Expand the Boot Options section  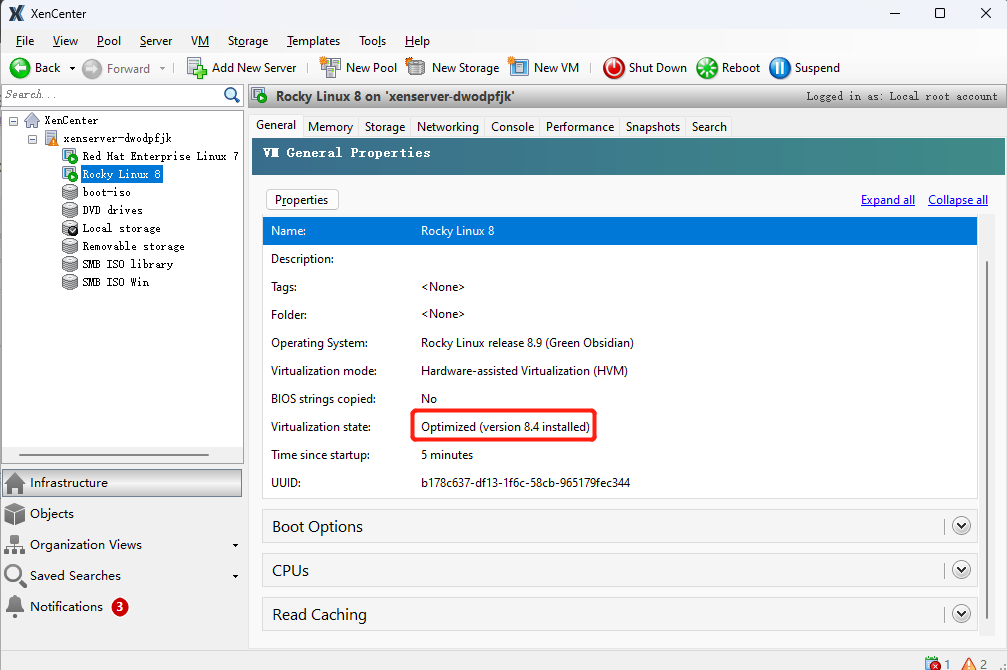pos(960,525)
